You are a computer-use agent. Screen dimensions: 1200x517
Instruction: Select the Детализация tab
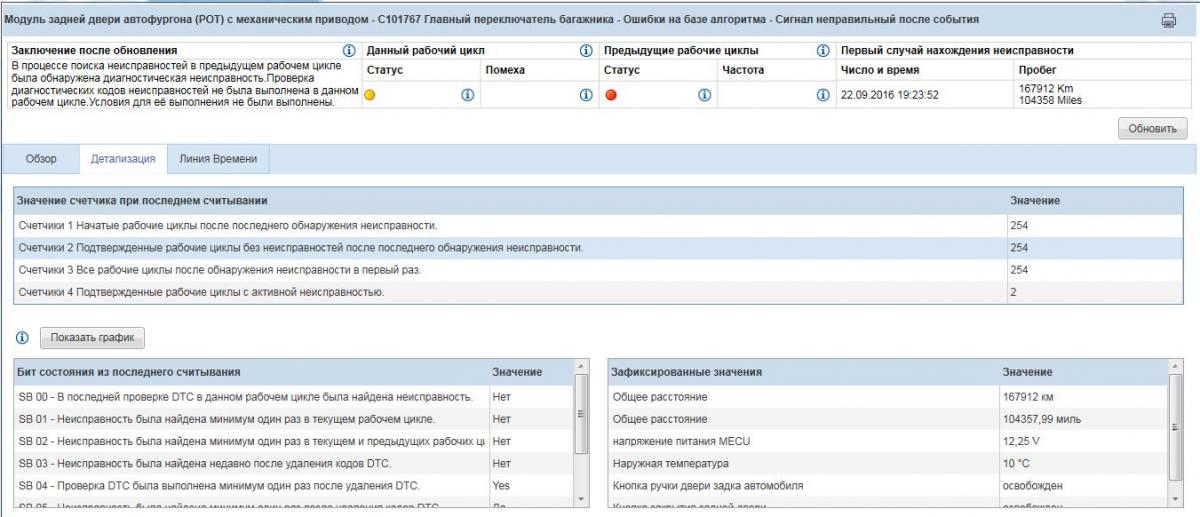123,159
